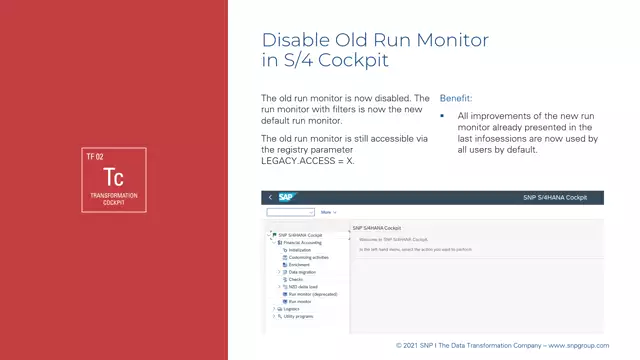Click the Run monitor (deprecated) icon
Viewport: 640px width, 360px height.
pyautogui.click(x=285, y=294)
